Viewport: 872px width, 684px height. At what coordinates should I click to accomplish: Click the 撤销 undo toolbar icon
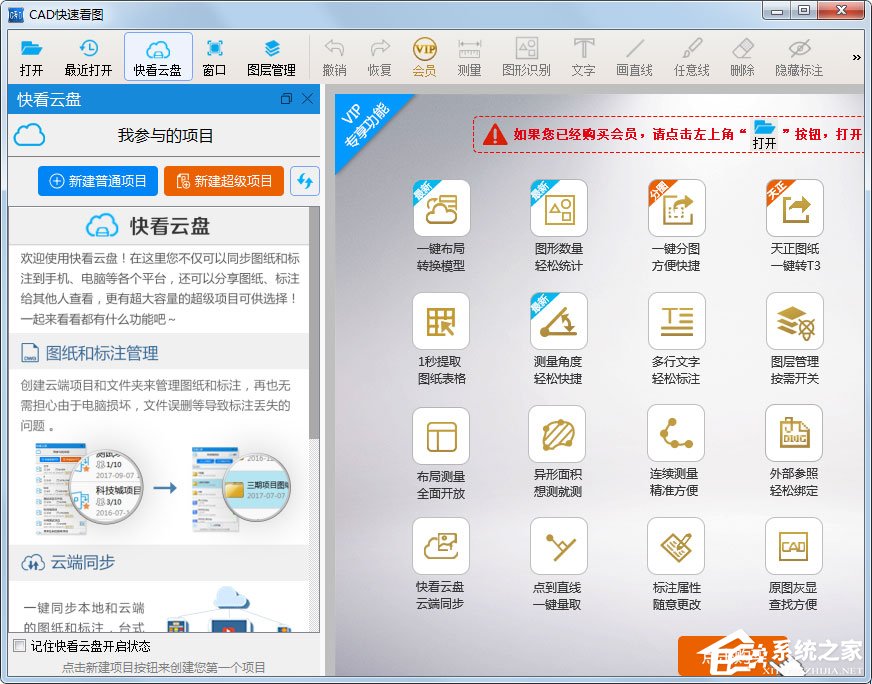[x=335, y=56]
